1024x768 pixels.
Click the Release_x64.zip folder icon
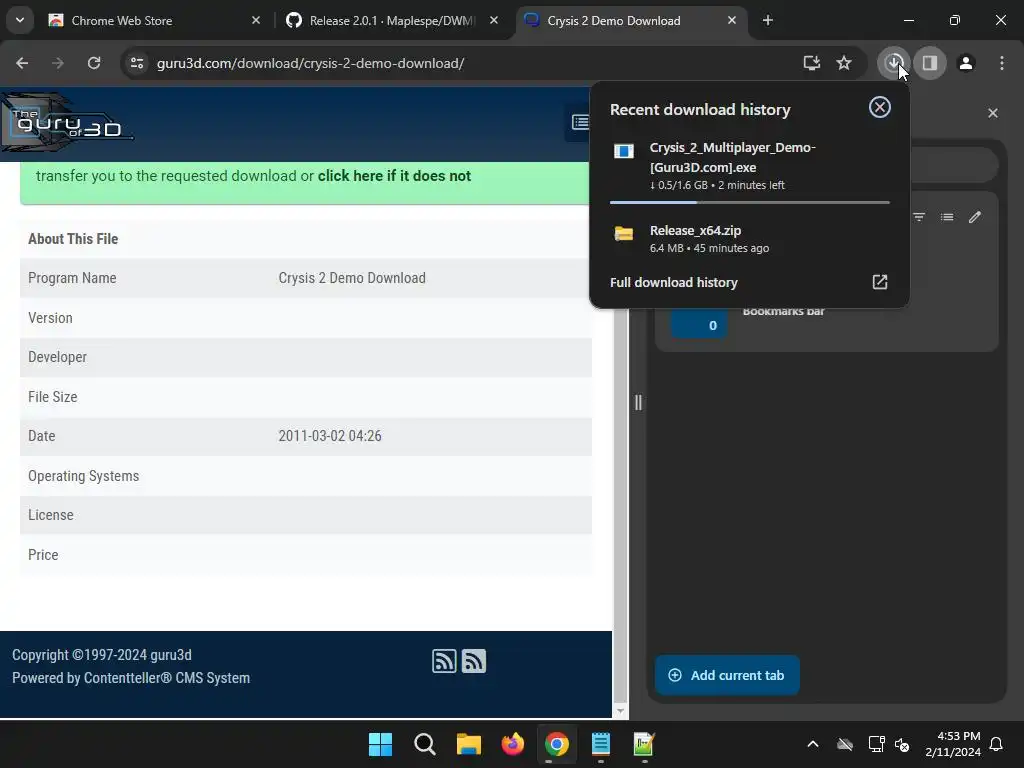click(624, 234)
